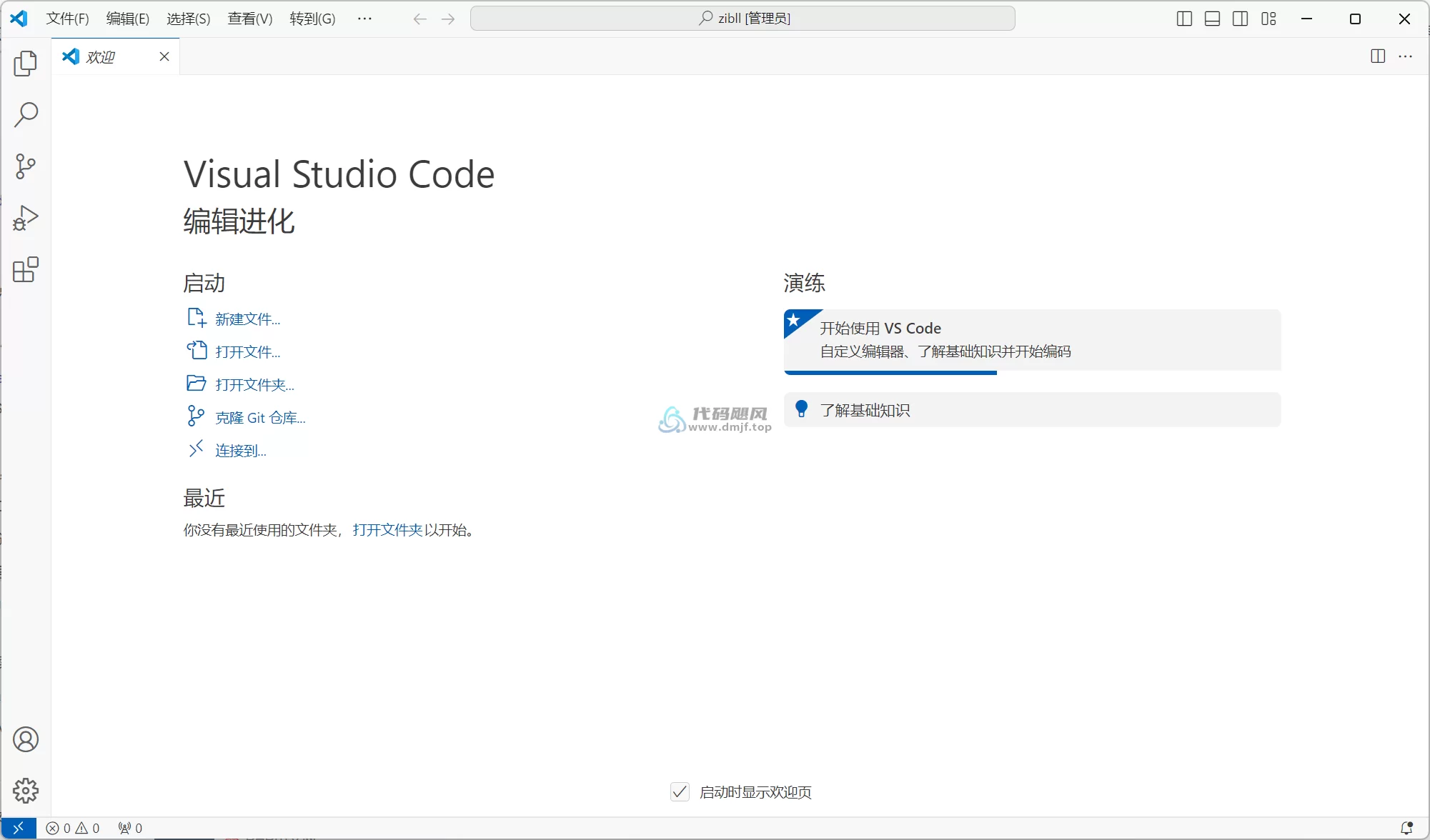The width and height of the screenshot is (1430, 840).
Task: Open the Search view icon
Action: (x=26, y=114)
